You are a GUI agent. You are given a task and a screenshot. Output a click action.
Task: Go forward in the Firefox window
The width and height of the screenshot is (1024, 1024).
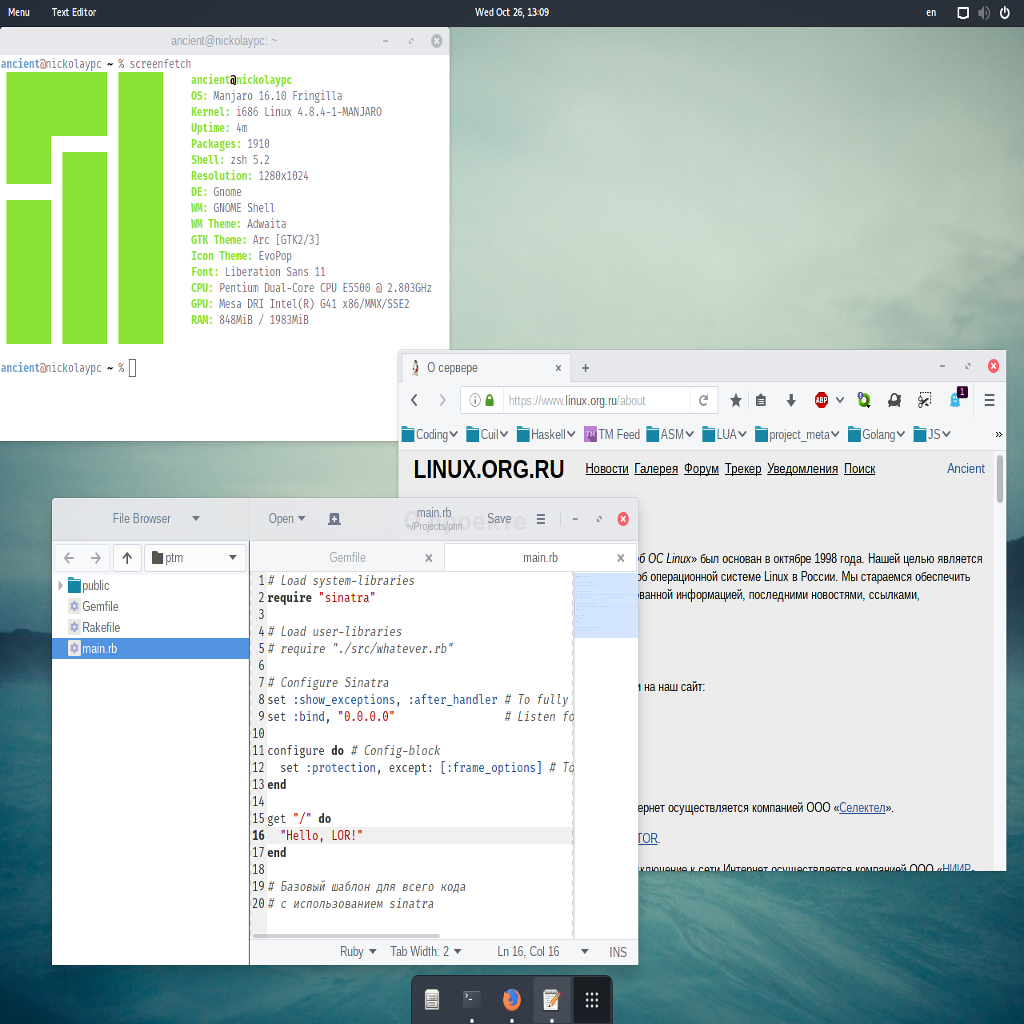click(442, 400)
